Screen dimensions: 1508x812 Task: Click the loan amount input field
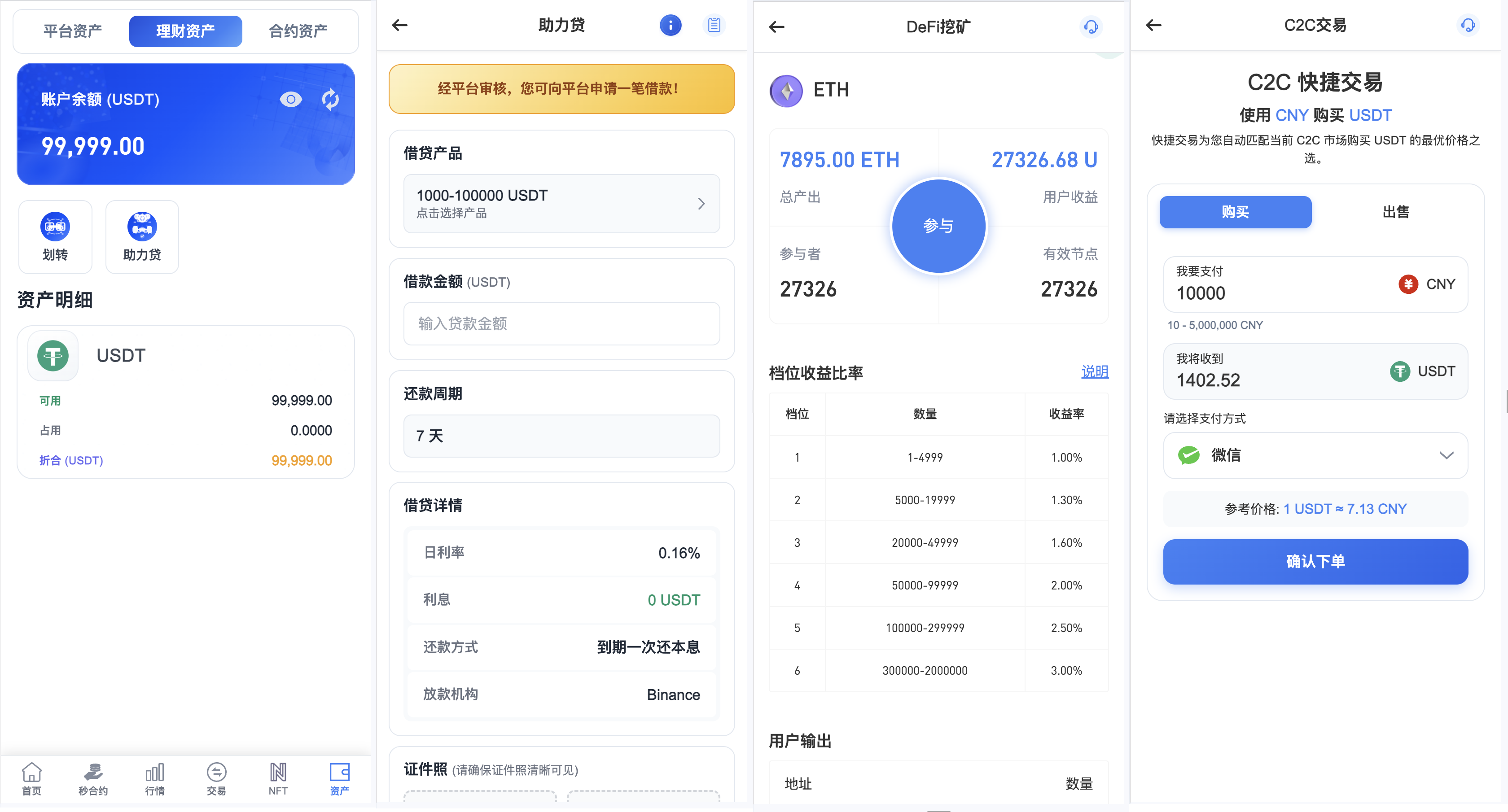[x=561, y=323]
